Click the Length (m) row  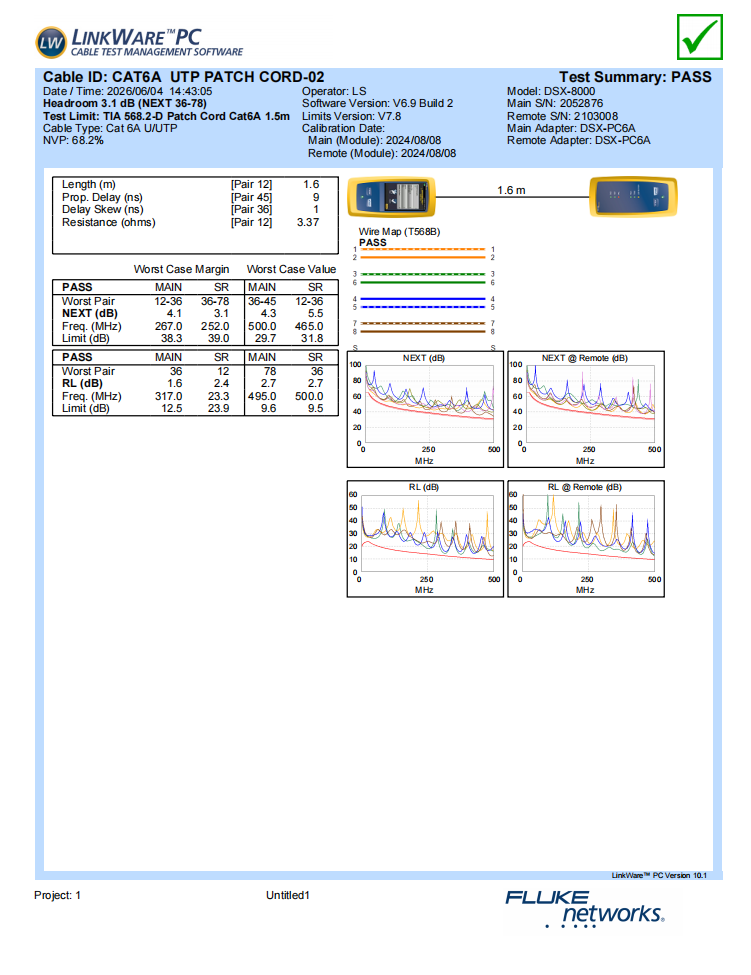tap(190, 185)
